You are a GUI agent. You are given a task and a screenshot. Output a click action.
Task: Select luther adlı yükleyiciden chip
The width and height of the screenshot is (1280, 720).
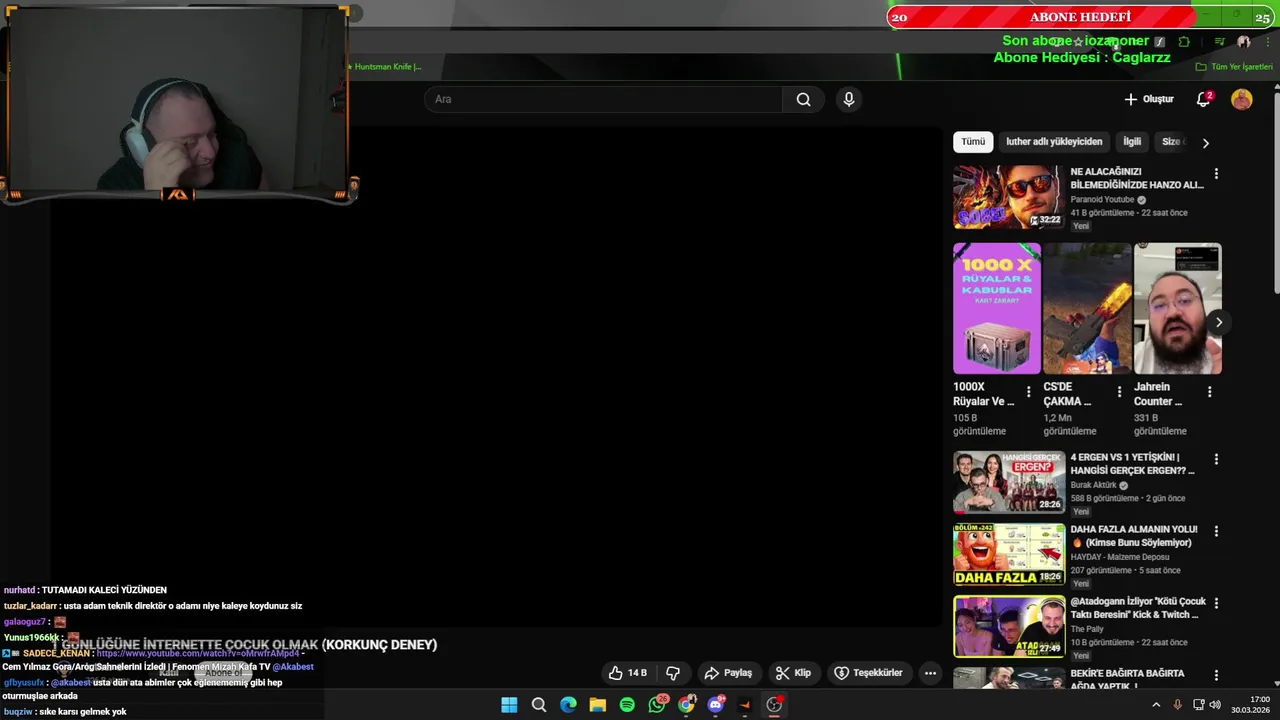click(x=1054, y=142)
